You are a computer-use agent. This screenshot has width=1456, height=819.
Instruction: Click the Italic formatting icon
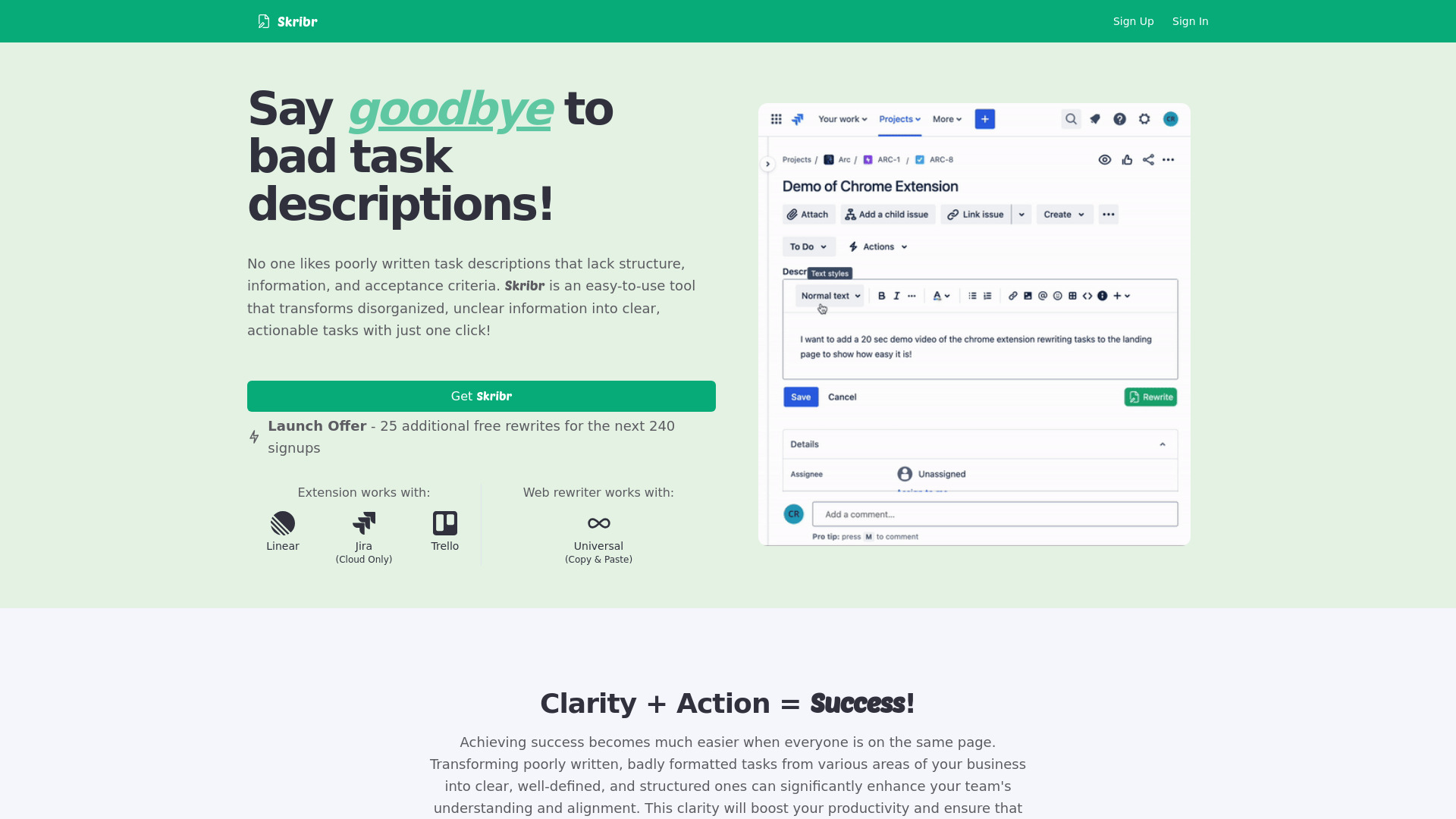pyautogui.click(x=896, y=295)
